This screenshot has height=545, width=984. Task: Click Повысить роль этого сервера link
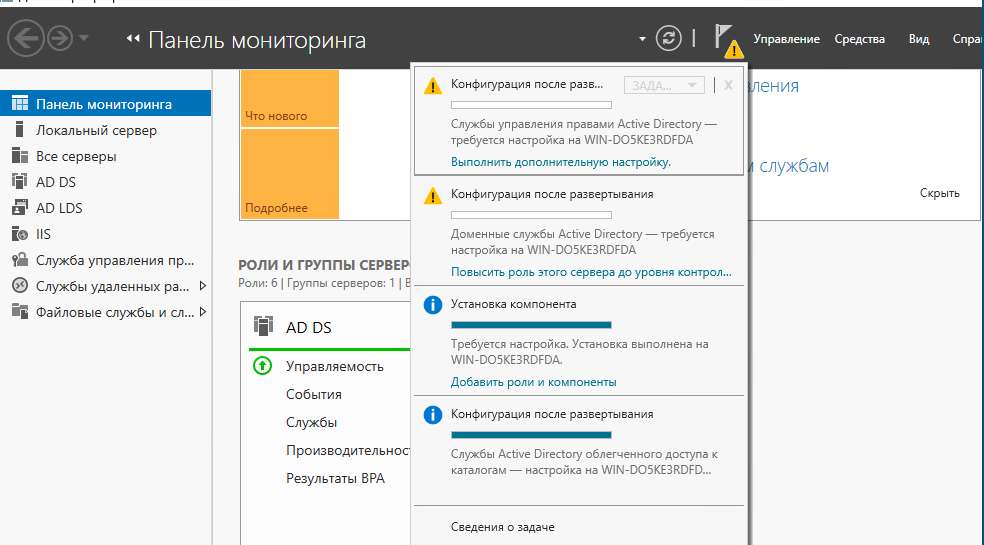pos(591,272)
